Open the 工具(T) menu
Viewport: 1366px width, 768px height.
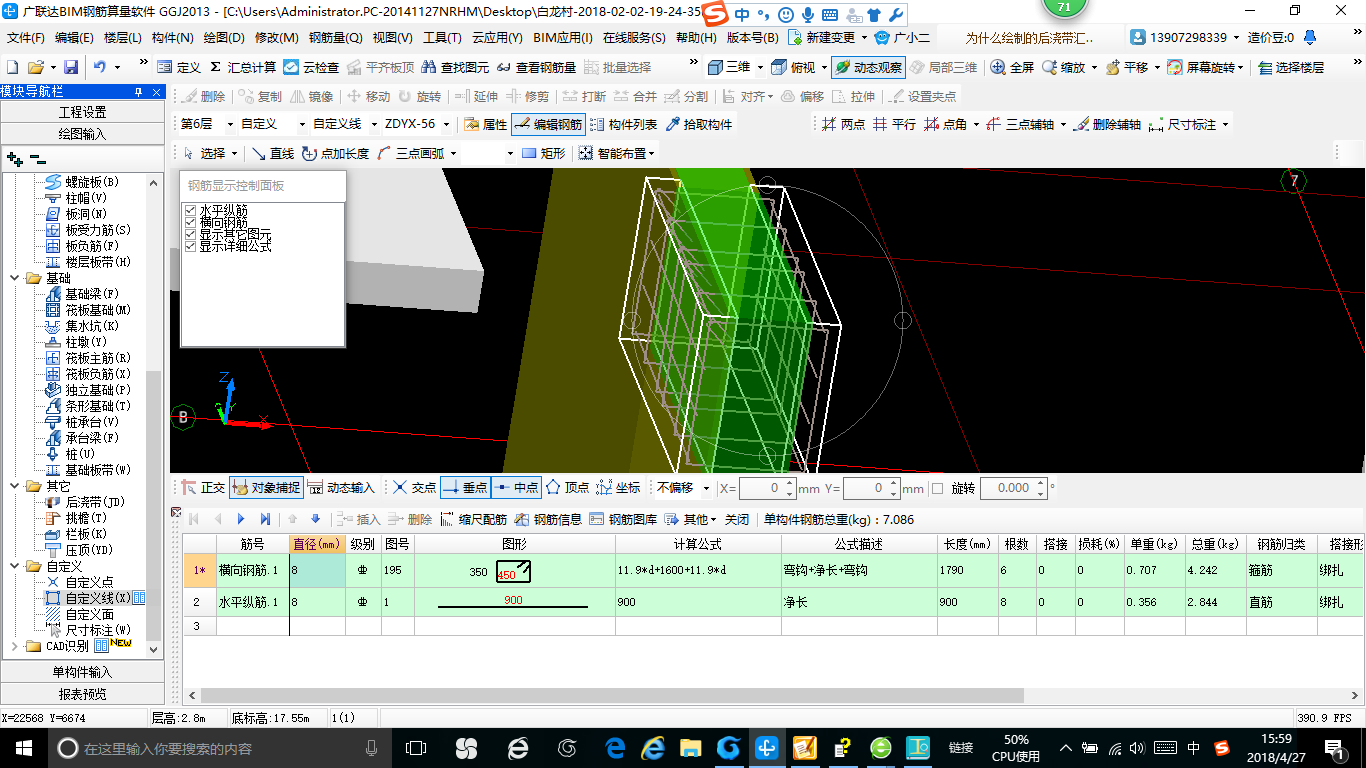pos(441,38)
